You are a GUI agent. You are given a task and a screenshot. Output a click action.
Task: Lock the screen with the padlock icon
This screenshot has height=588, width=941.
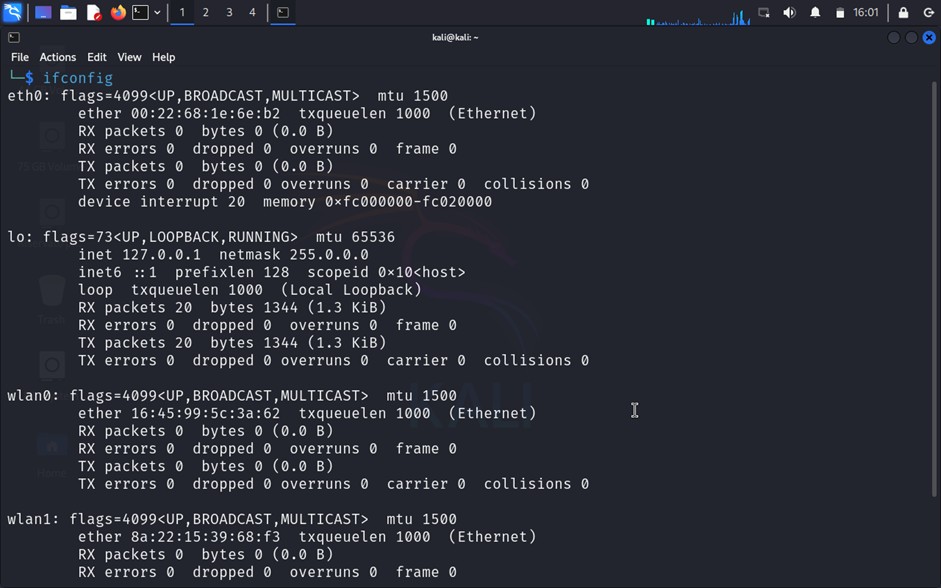(x=903, y=12)
